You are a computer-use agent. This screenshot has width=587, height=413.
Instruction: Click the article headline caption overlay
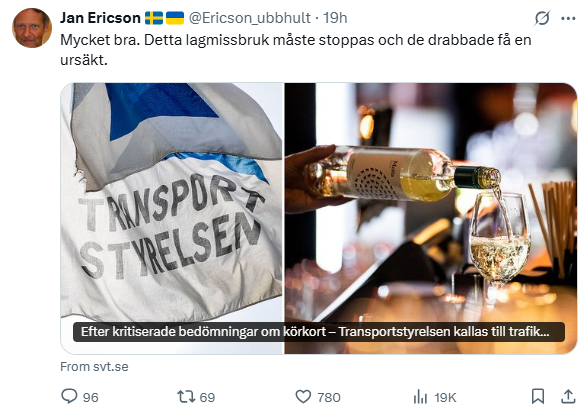point(319,332)
